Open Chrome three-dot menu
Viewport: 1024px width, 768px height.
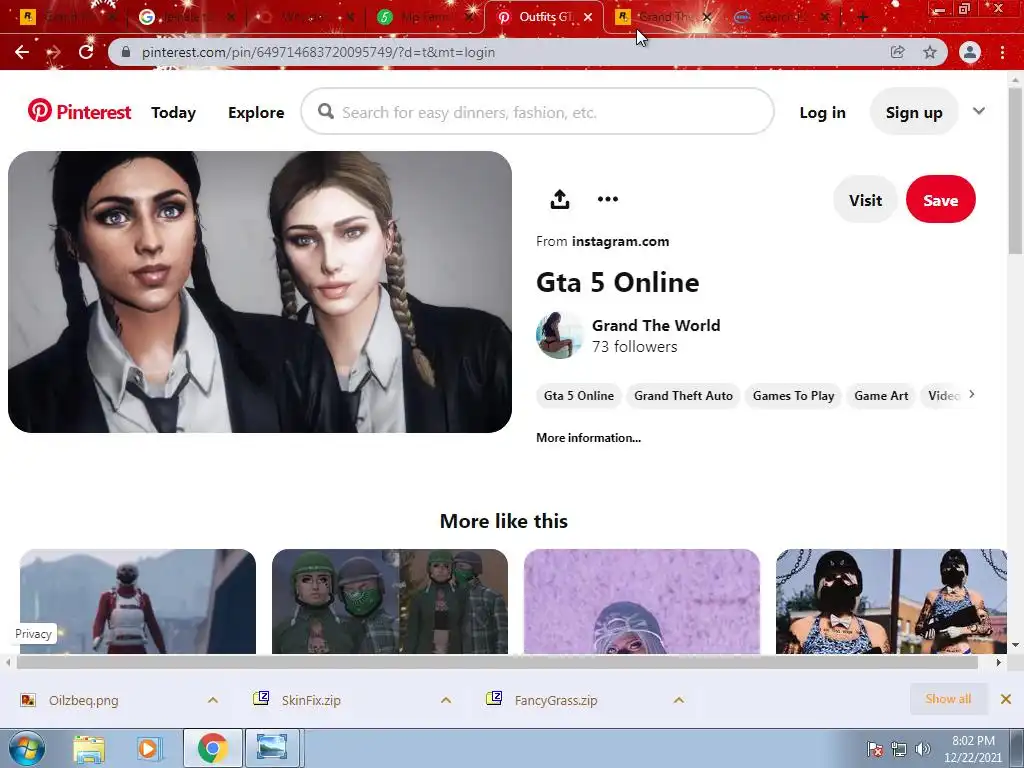pyautogui.click(x=1002, y=52)
